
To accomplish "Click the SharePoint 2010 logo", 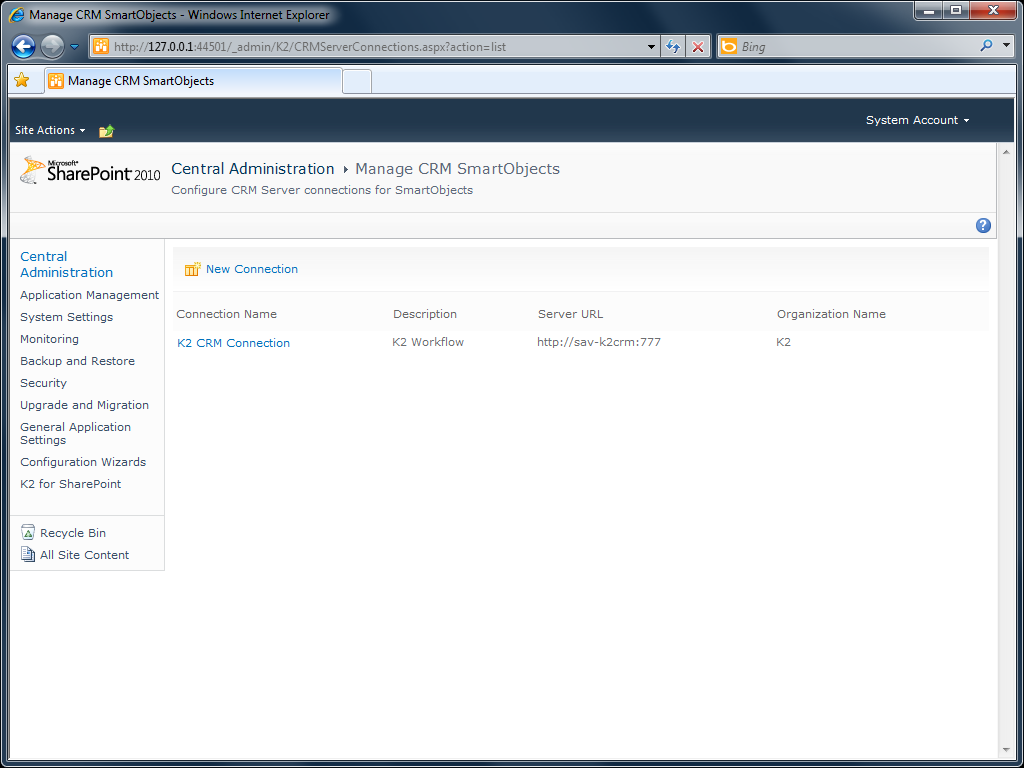I will click(90, 170).
